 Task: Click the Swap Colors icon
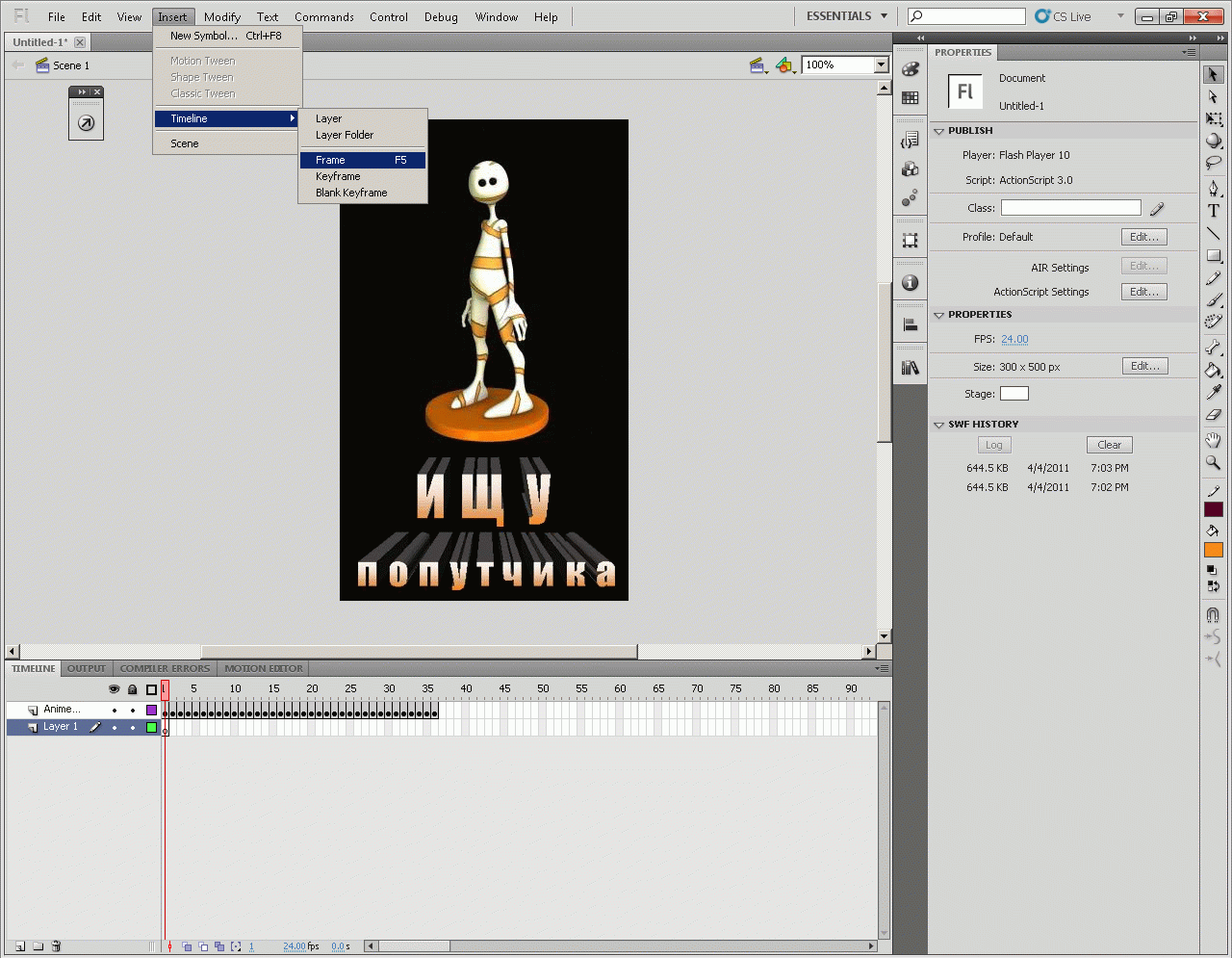click(1213, 585)
